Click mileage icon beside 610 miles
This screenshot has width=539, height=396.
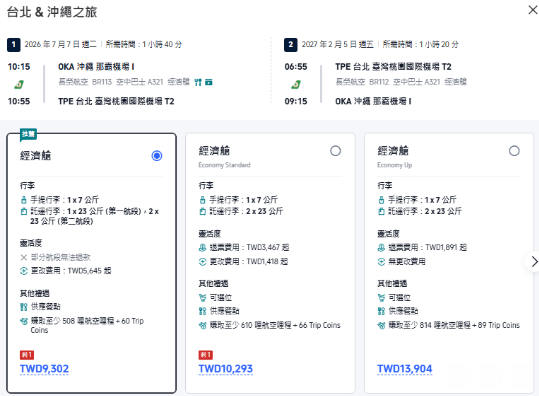click(202, 325)
